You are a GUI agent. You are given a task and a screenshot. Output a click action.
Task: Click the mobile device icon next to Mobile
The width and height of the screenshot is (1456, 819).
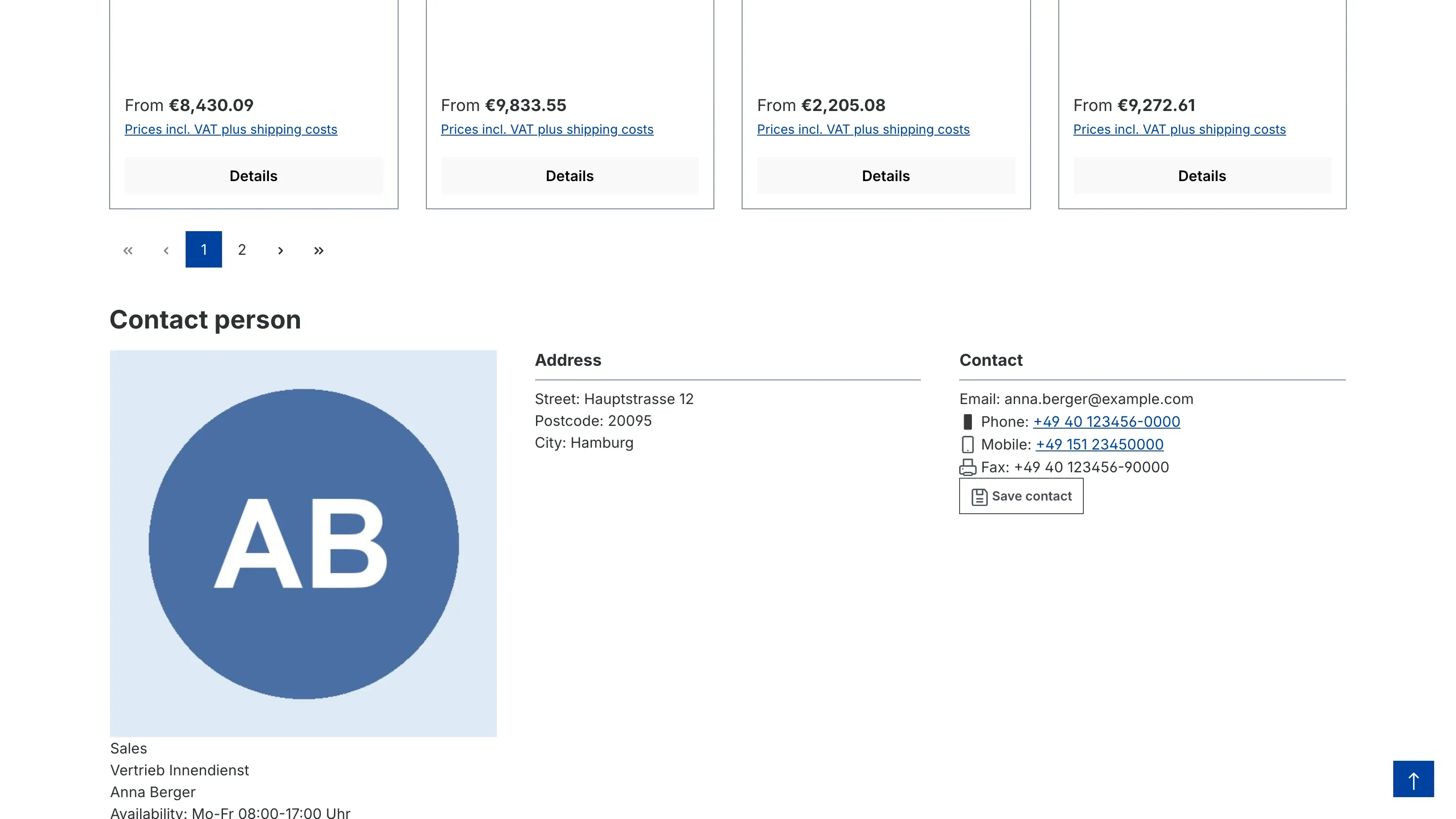[x=968, y=445]
